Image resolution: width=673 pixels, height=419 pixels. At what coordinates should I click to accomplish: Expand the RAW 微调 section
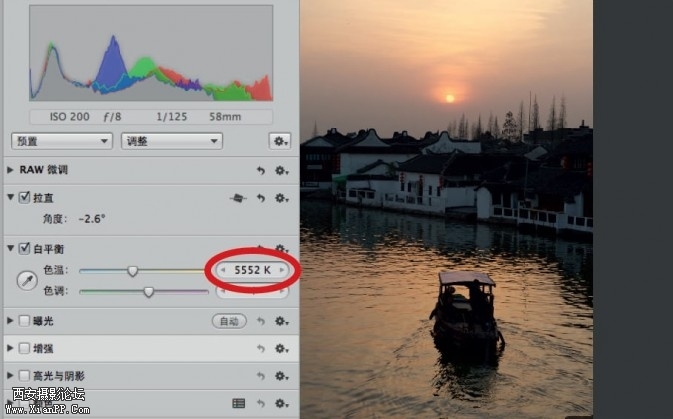11,170
